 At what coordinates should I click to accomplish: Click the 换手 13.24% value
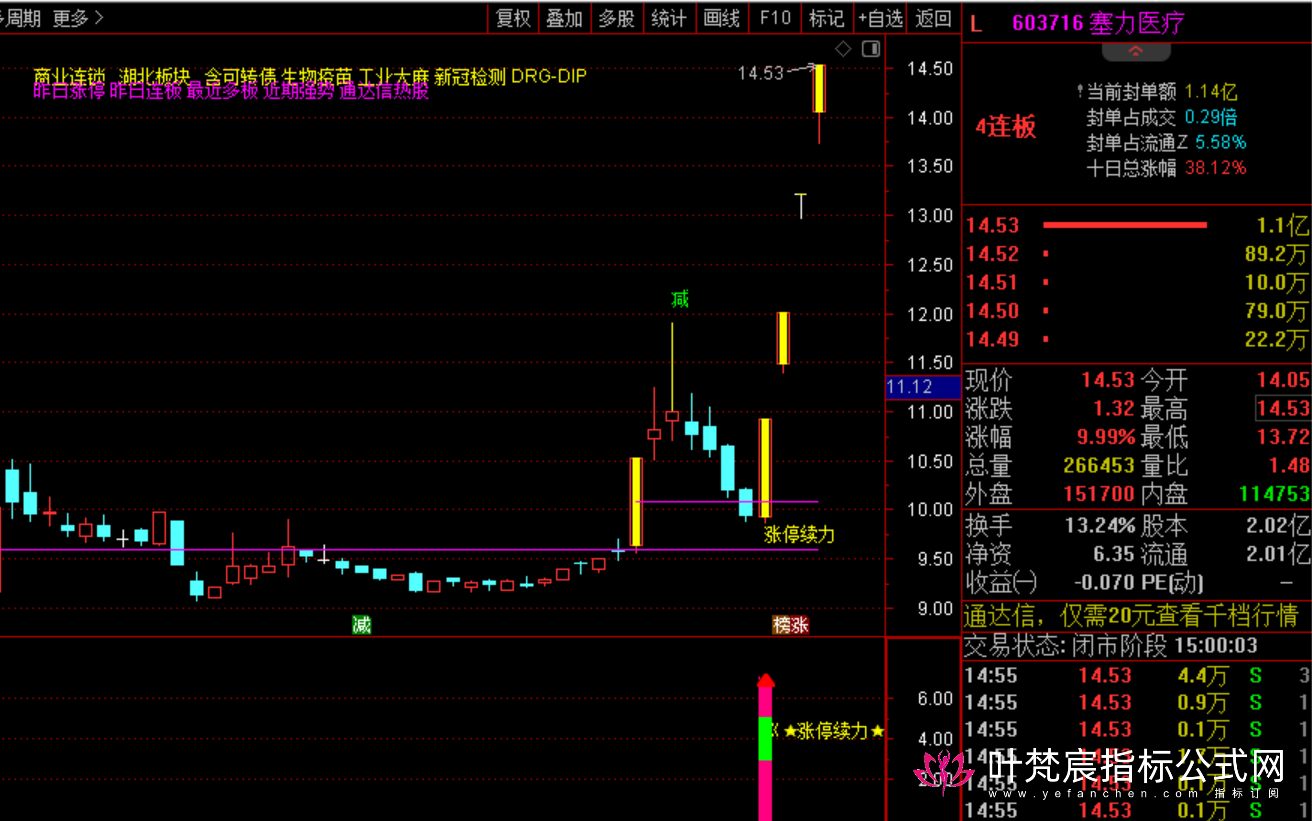(1100, 525)
